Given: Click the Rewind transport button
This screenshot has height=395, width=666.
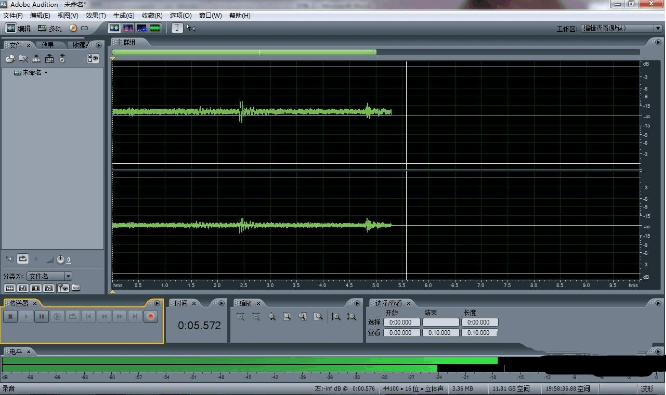Looking at the screenshot, I should pyautogui.click(x=104, y=316).
